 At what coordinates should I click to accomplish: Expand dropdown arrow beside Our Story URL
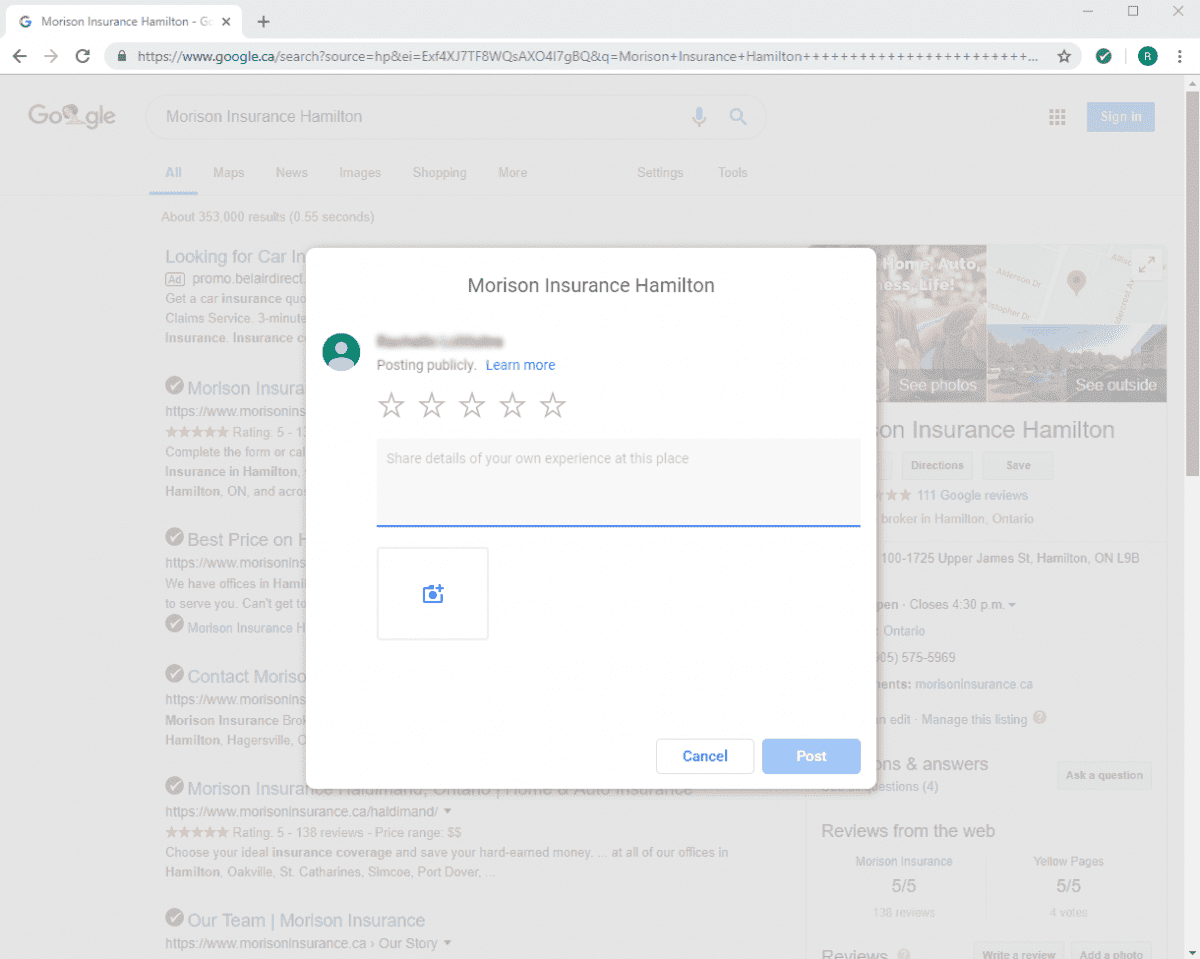pyautogui.click(x=447, y=943)
